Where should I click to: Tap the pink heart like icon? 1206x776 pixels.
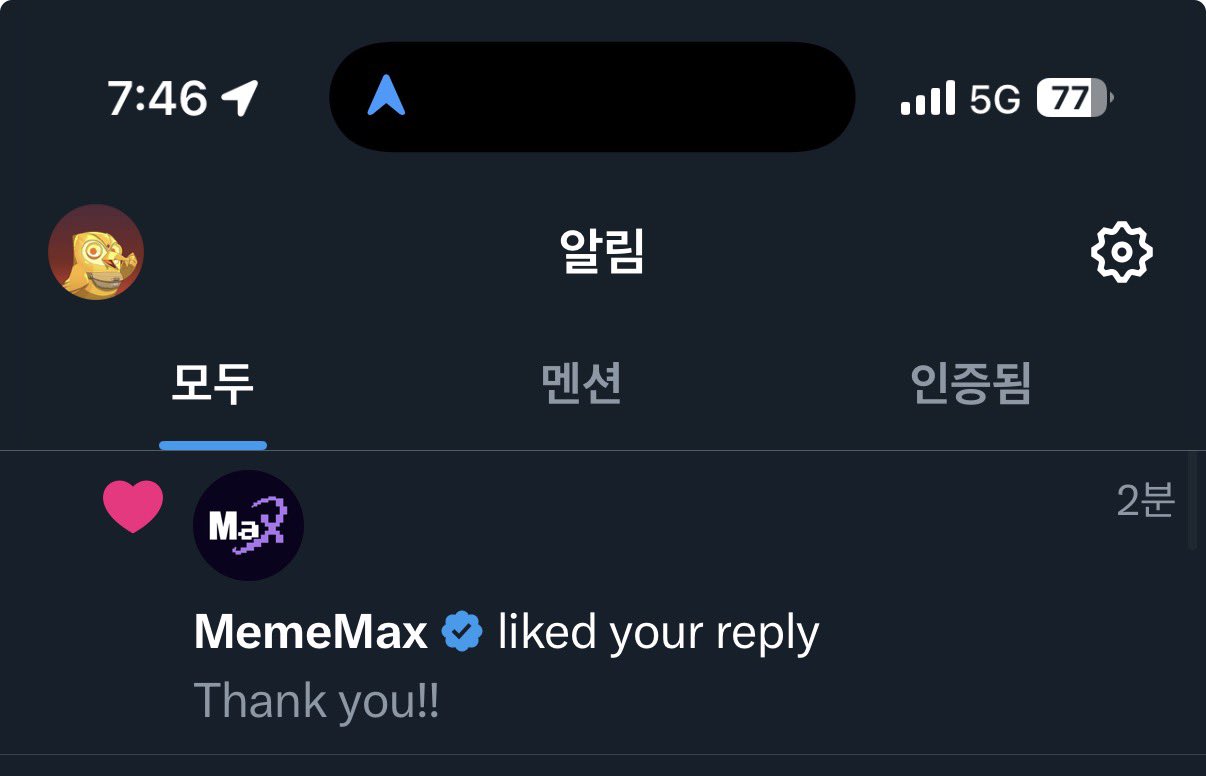pos(133,506)
